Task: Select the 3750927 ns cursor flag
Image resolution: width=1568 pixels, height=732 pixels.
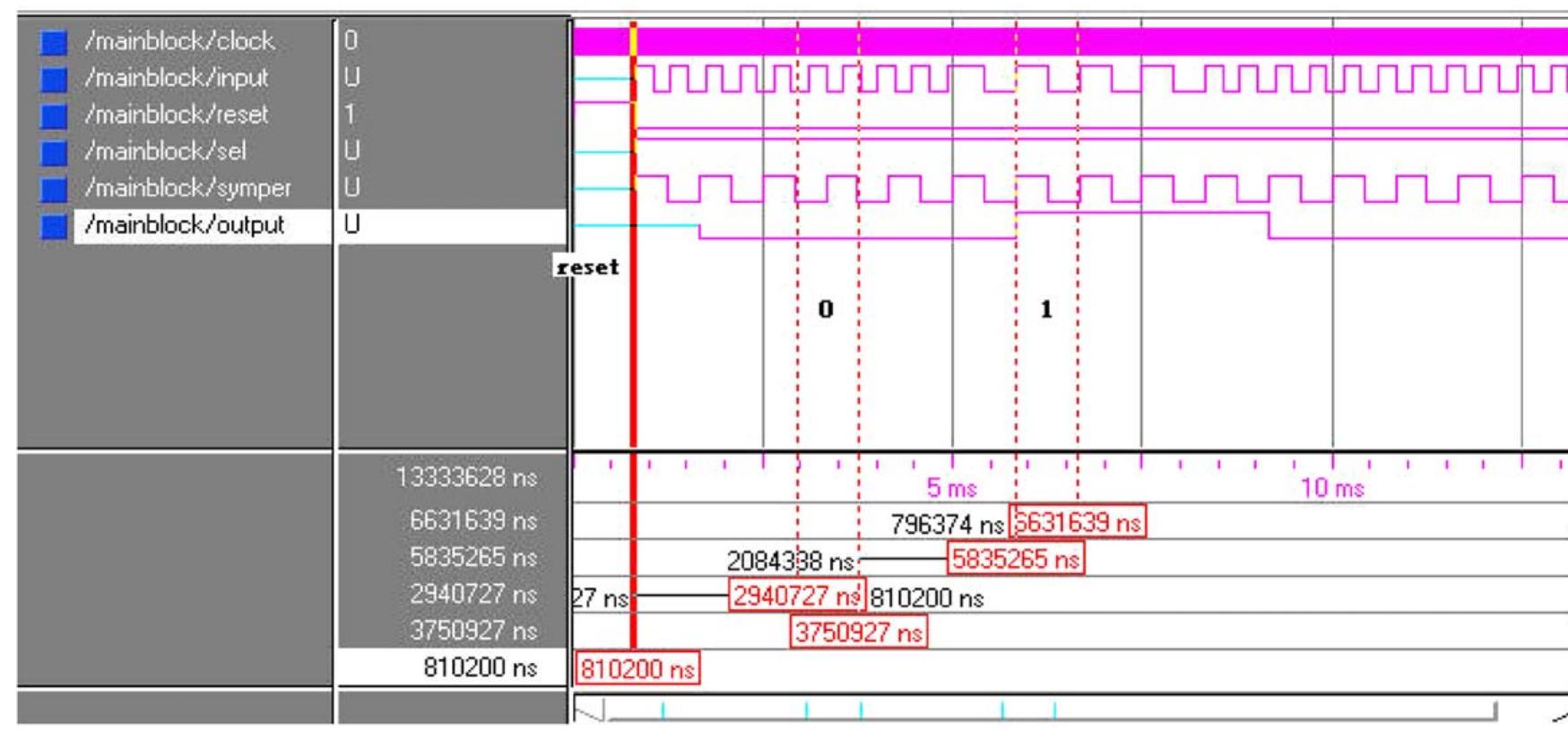Action: (859, 632)
